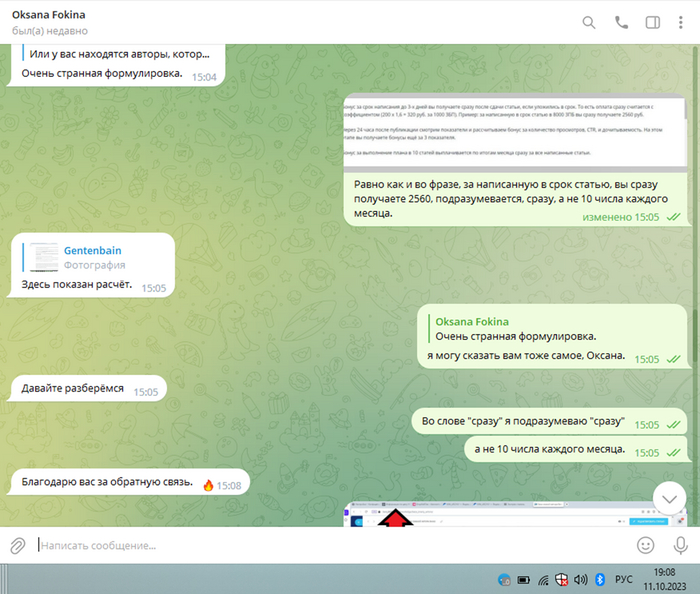Attach a file with paperclip icon
Image resolution: width=700 pixels, height=594 pixels.
18,545
